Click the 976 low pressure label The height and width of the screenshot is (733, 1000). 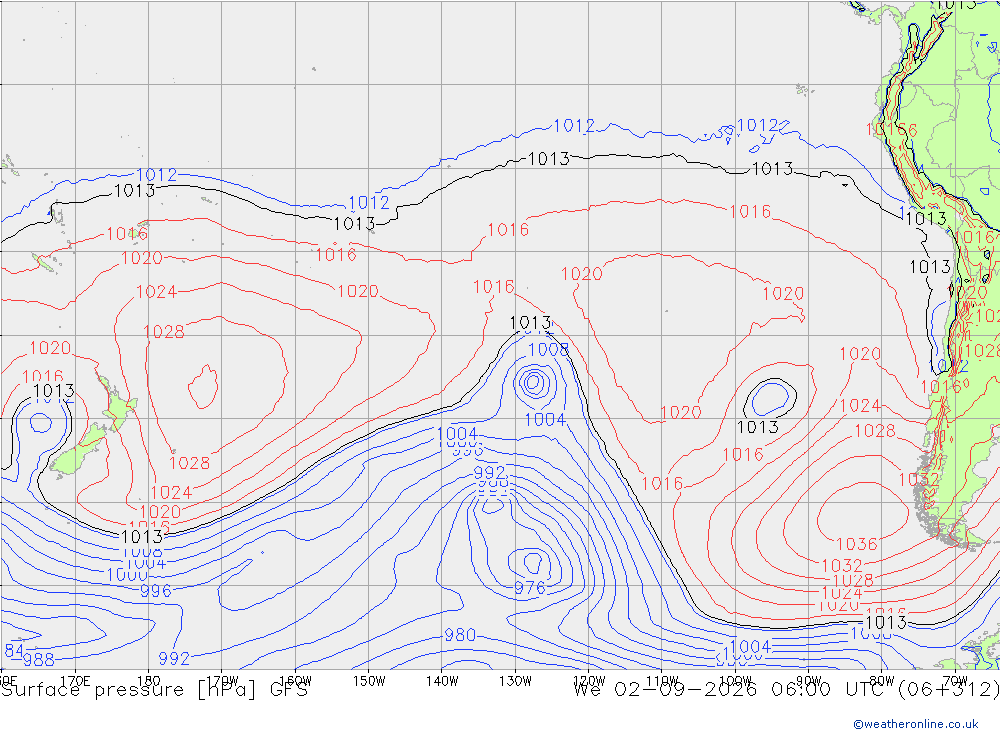530,588
